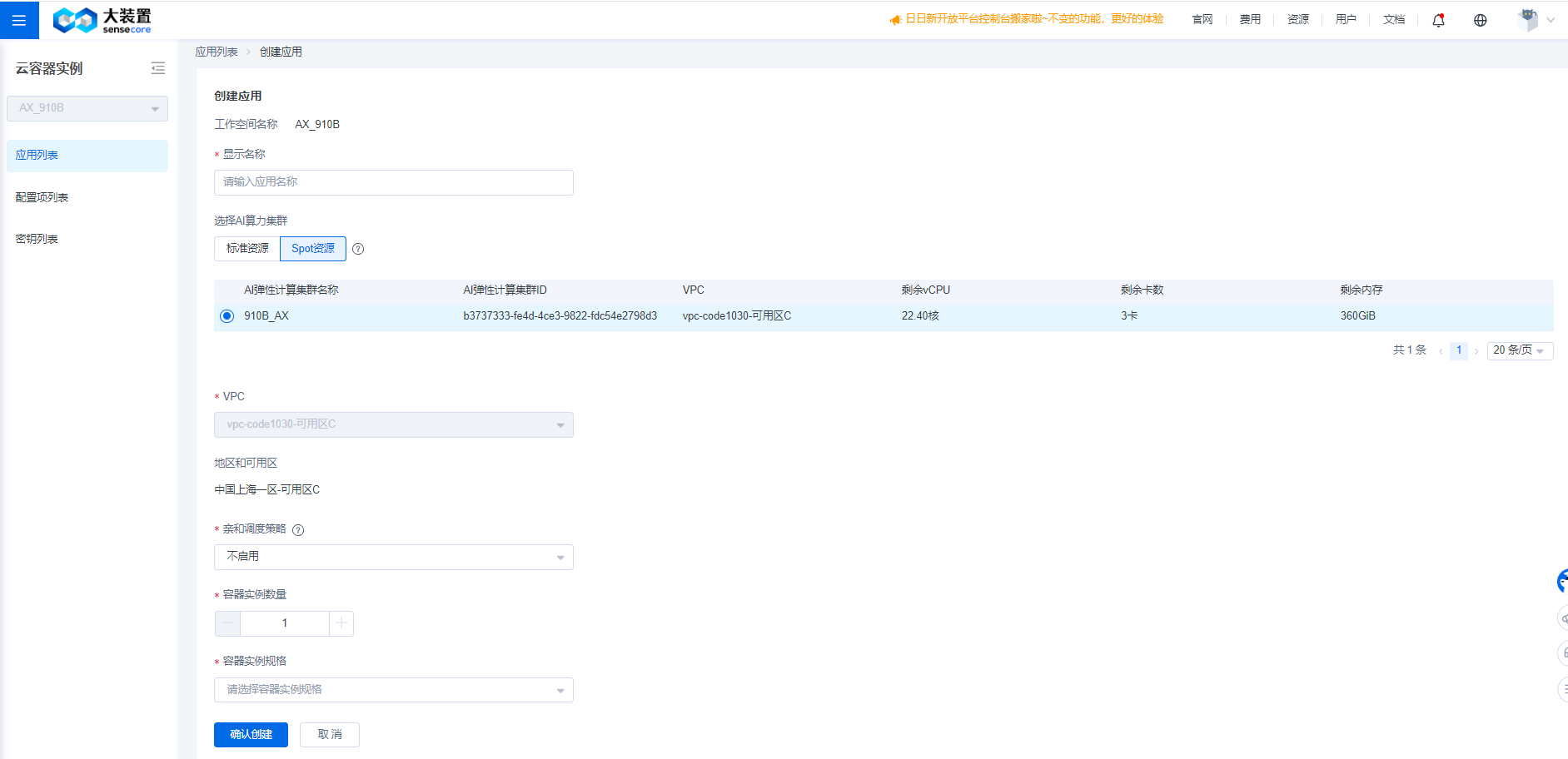The image size is (1568, 759).
Task: Increase 容器实例数量 with plus button
Action: (341, 623)
